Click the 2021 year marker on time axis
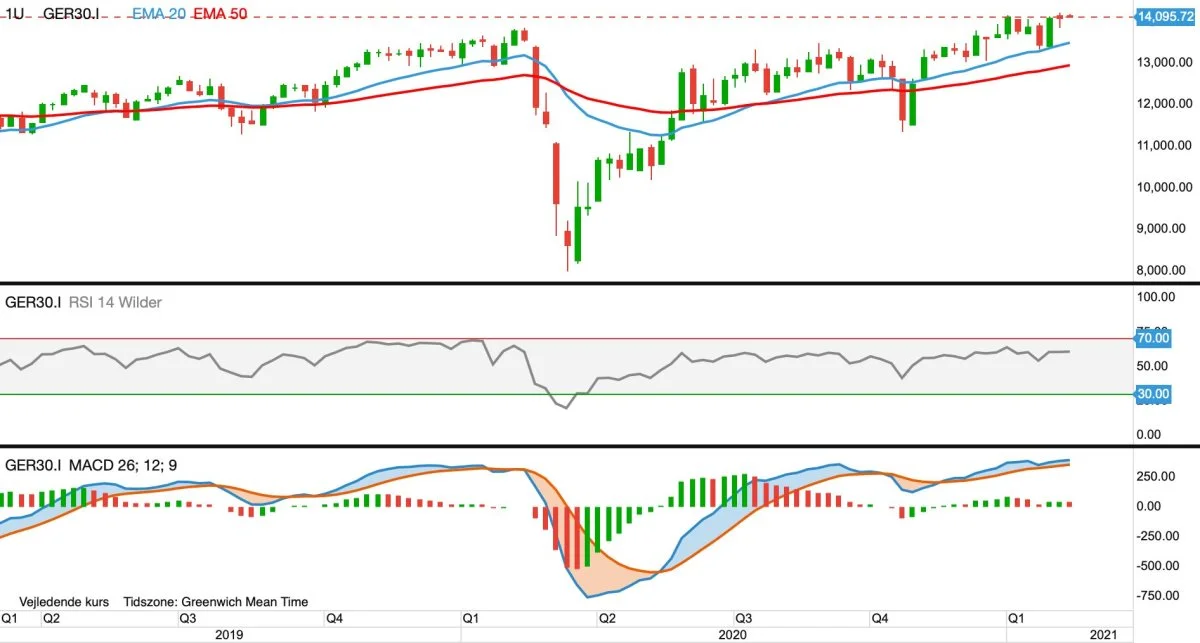Screen dimensions: 1200x643 (x=1103, y=634)
